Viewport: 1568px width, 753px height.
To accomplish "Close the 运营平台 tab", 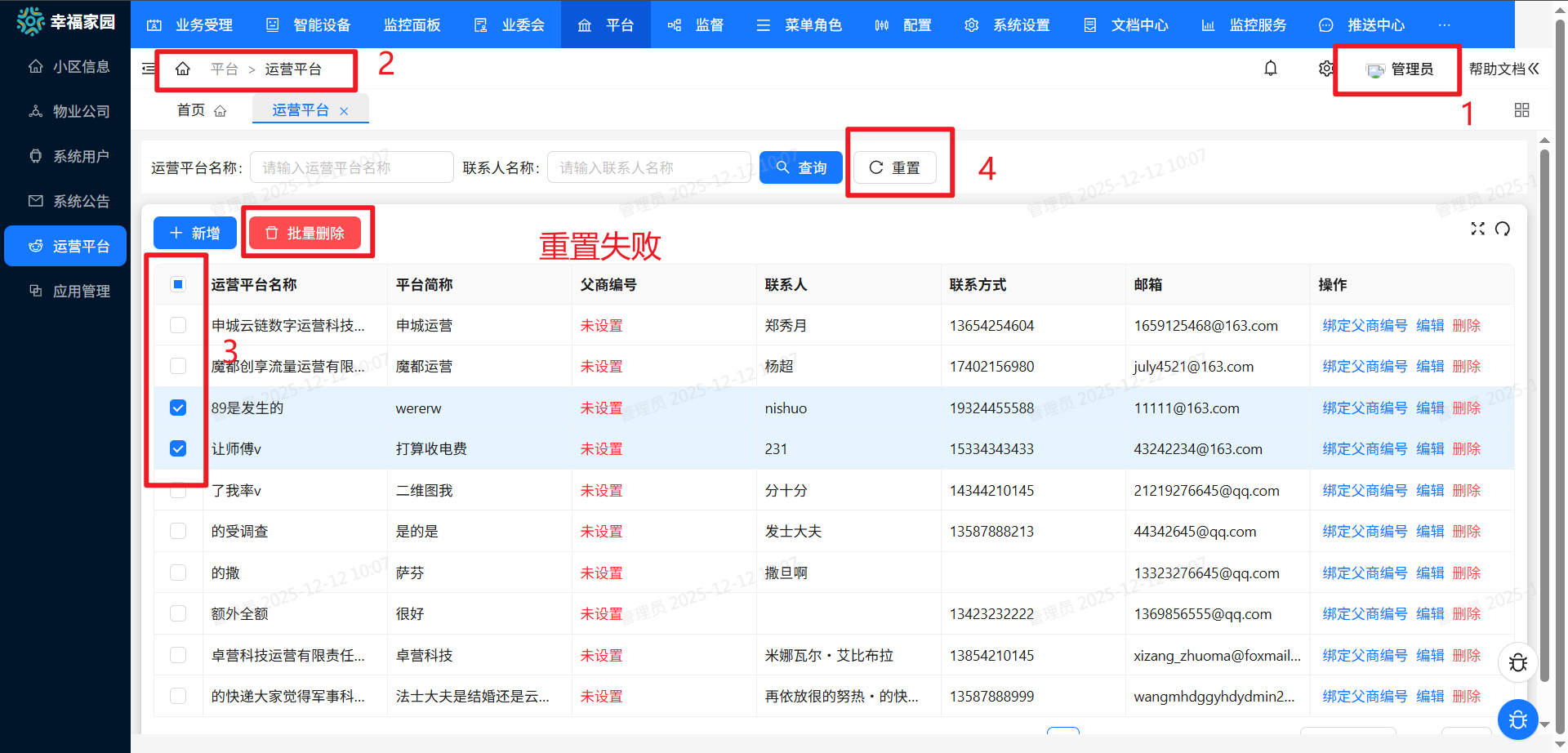I will click(344, 111).
